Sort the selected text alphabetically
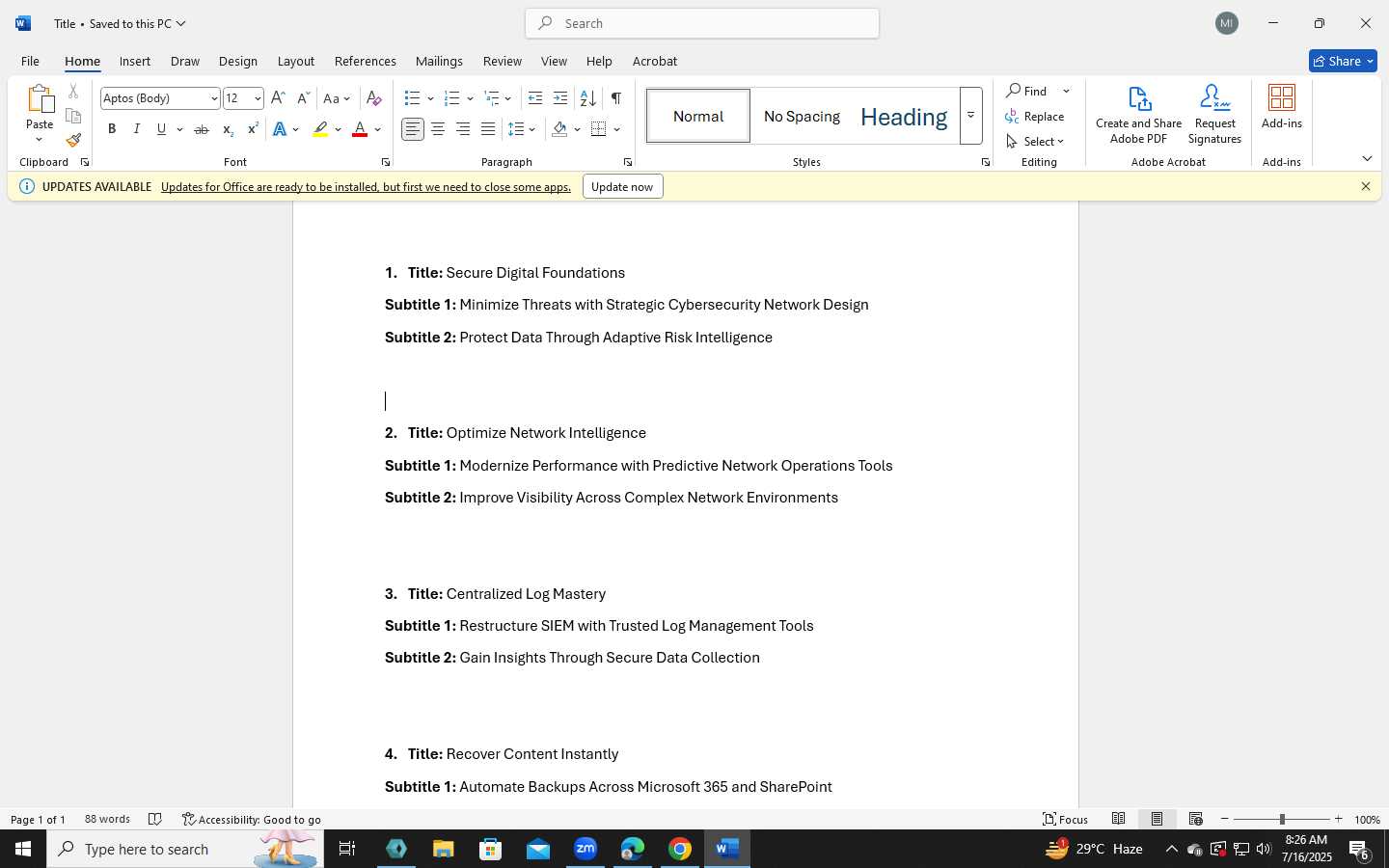Screen dimensions: 1389x868 (x=587, y=98)
